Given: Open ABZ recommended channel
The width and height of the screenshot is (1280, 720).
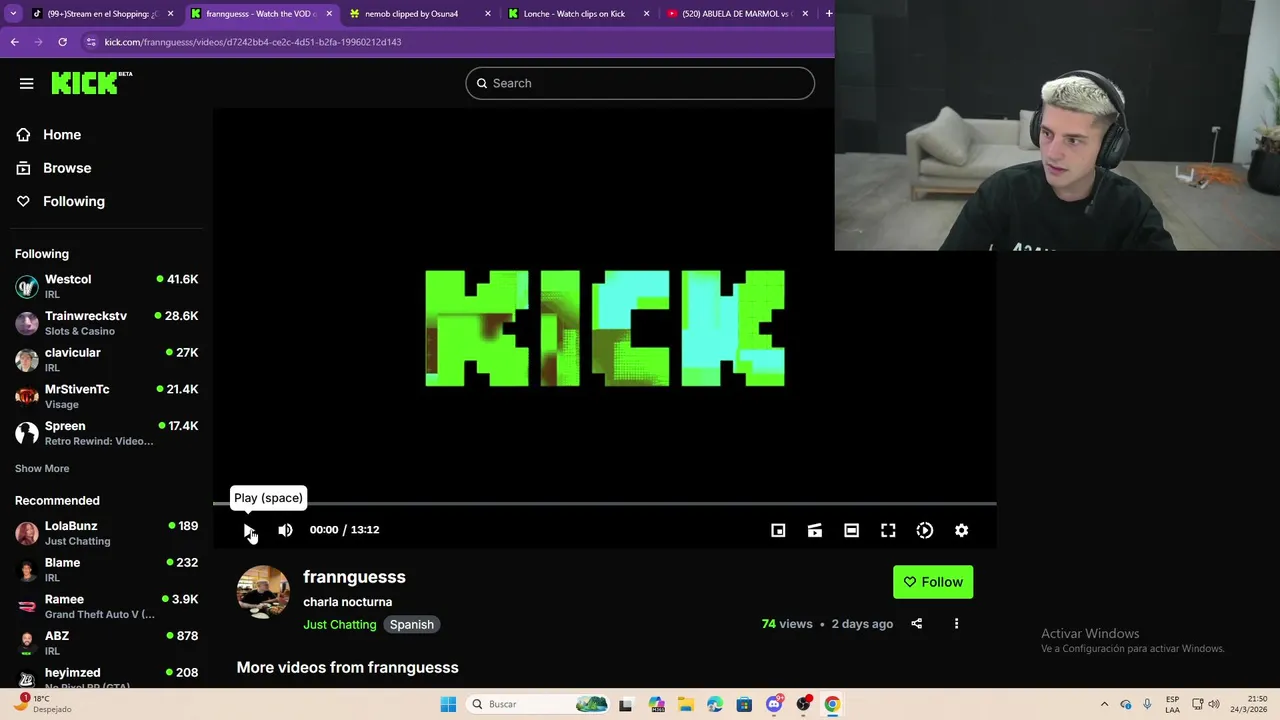Looking at the screenshot, I should click(107, 643).
